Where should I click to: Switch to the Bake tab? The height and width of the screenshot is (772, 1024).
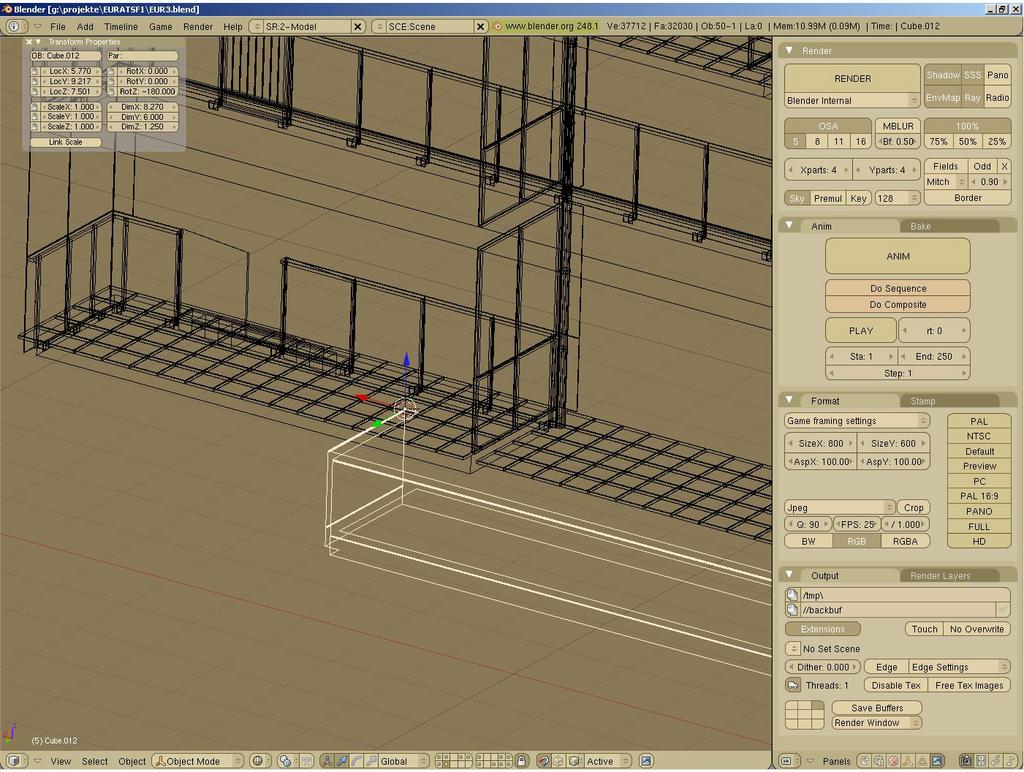point(920,226)
